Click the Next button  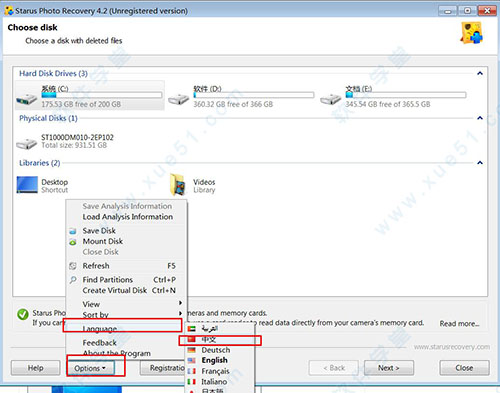(x=389, y=368)
